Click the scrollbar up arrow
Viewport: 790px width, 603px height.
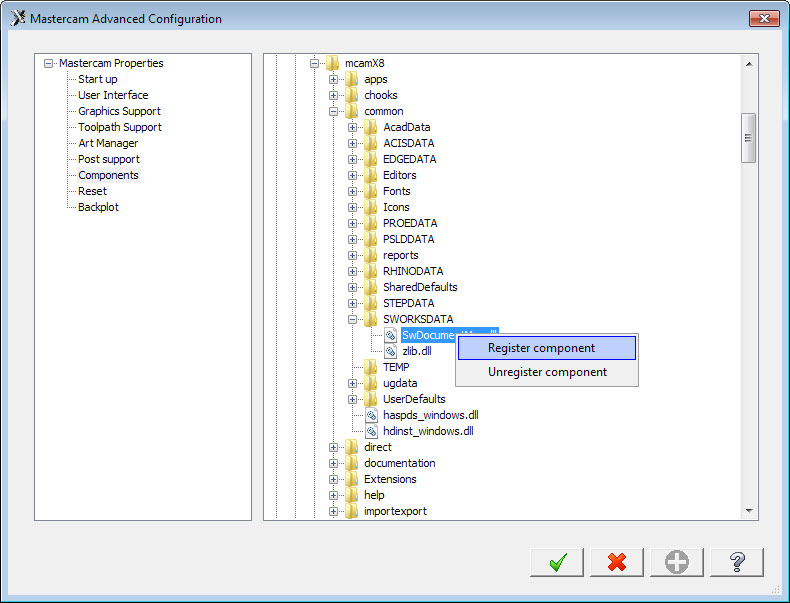pyautogui.click(x=749, y=64)
